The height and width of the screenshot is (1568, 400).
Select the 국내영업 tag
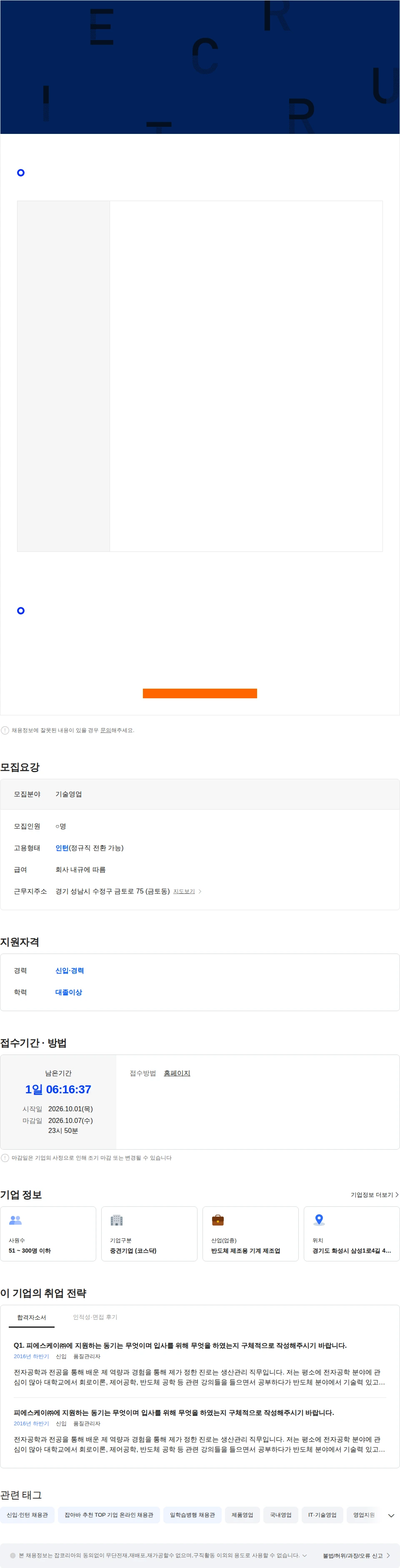click(281, 1515)
